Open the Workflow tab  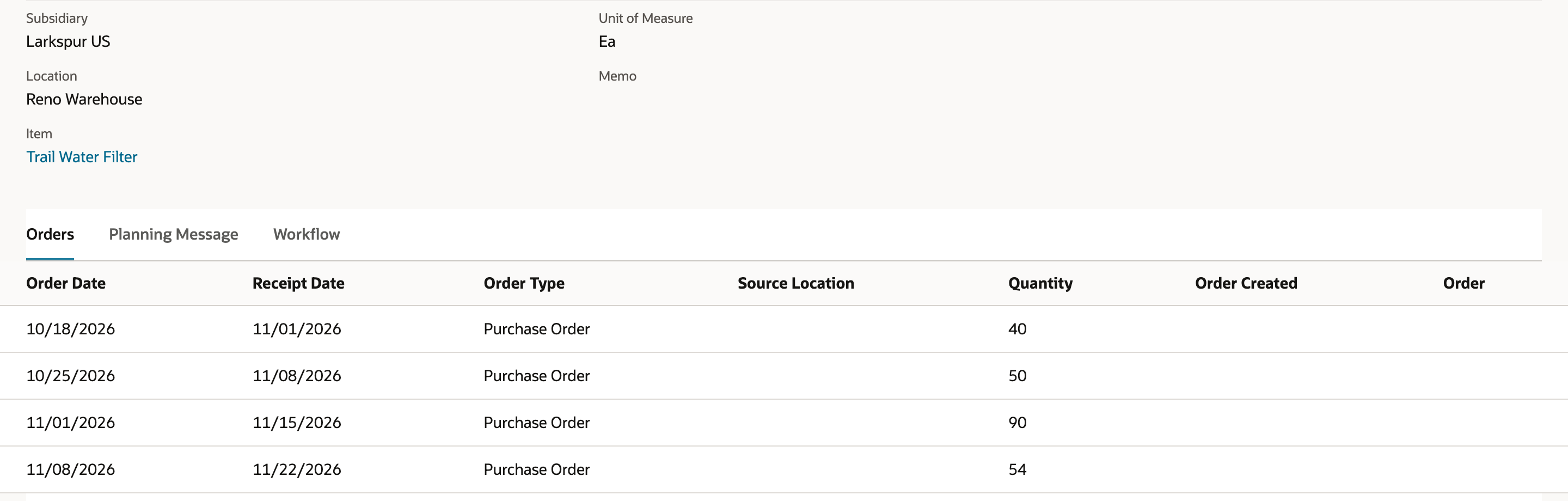point(306,234)
